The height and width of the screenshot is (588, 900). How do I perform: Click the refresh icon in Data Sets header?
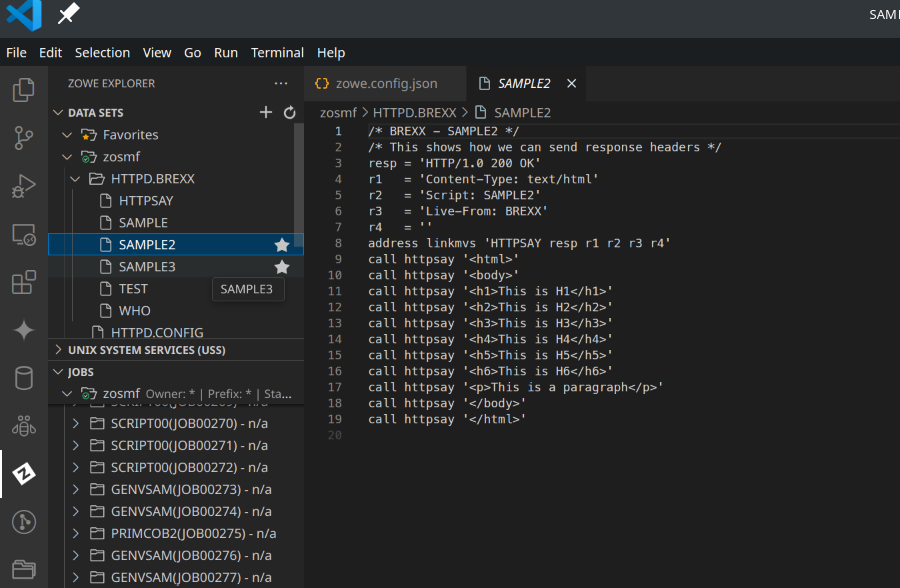click(290, 113)
